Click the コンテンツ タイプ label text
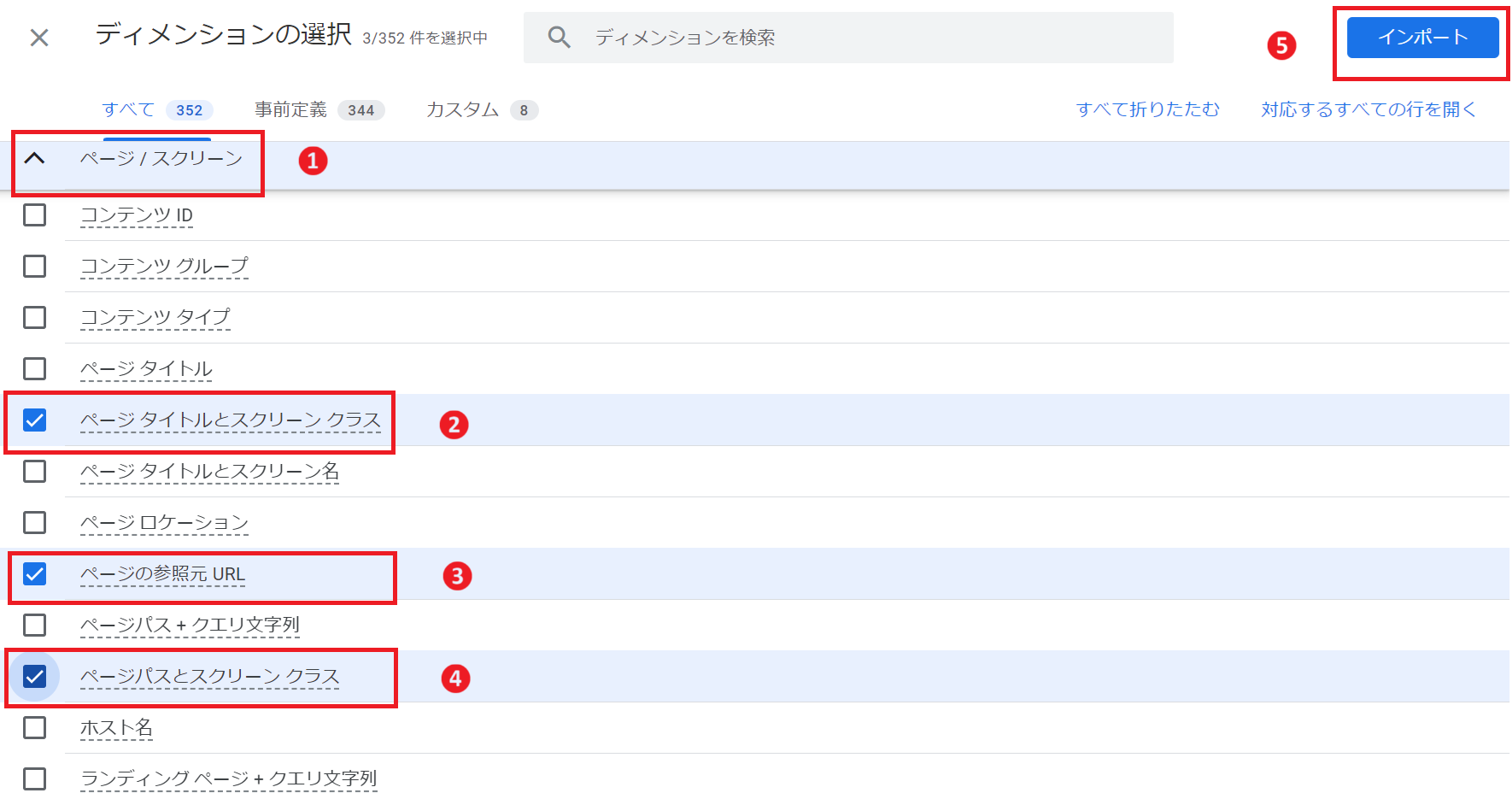Viewport: 1512px width, 793px height. coord(155,318)
